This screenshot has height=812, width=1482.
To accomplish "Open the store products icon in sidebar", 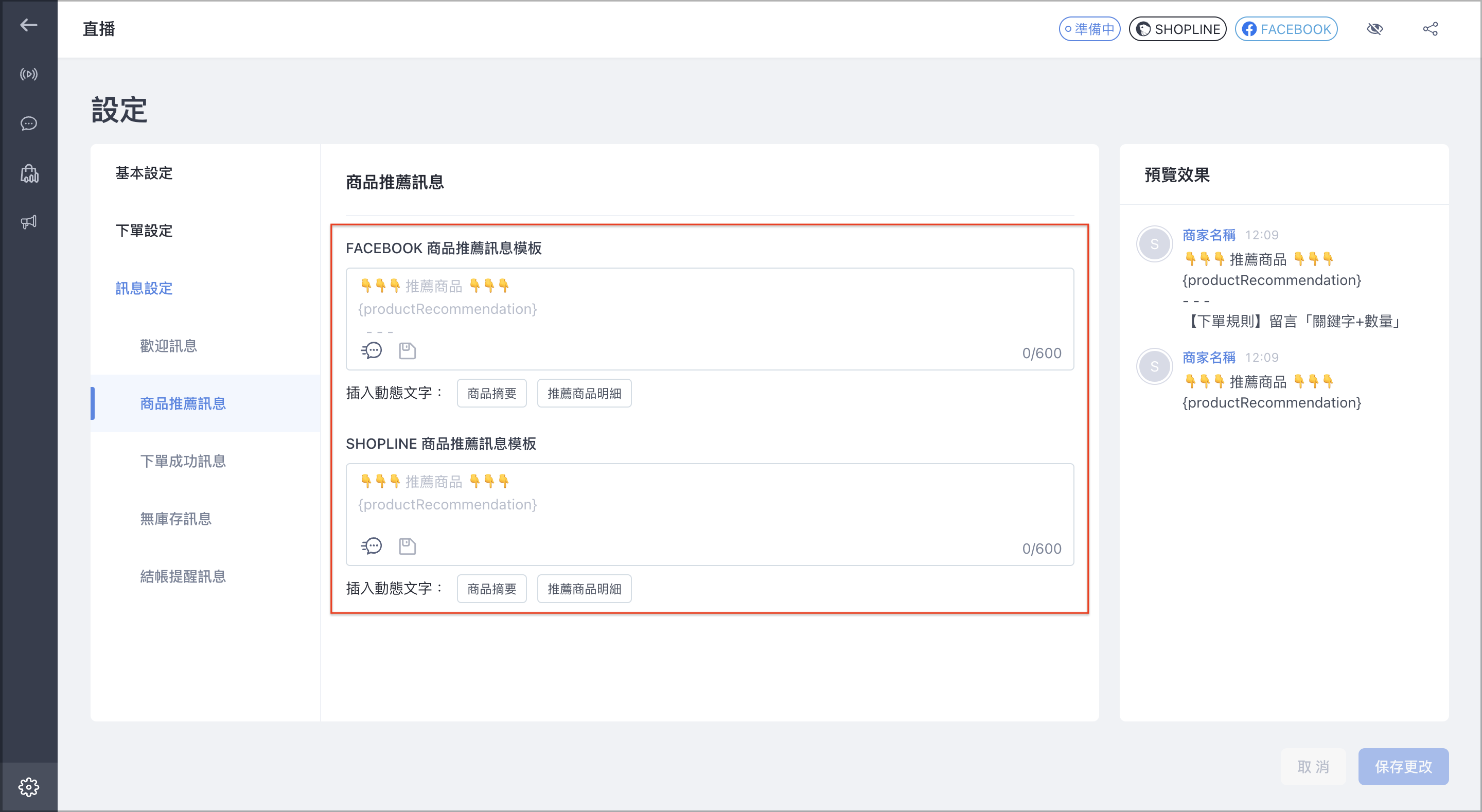I will click(29, 173).
